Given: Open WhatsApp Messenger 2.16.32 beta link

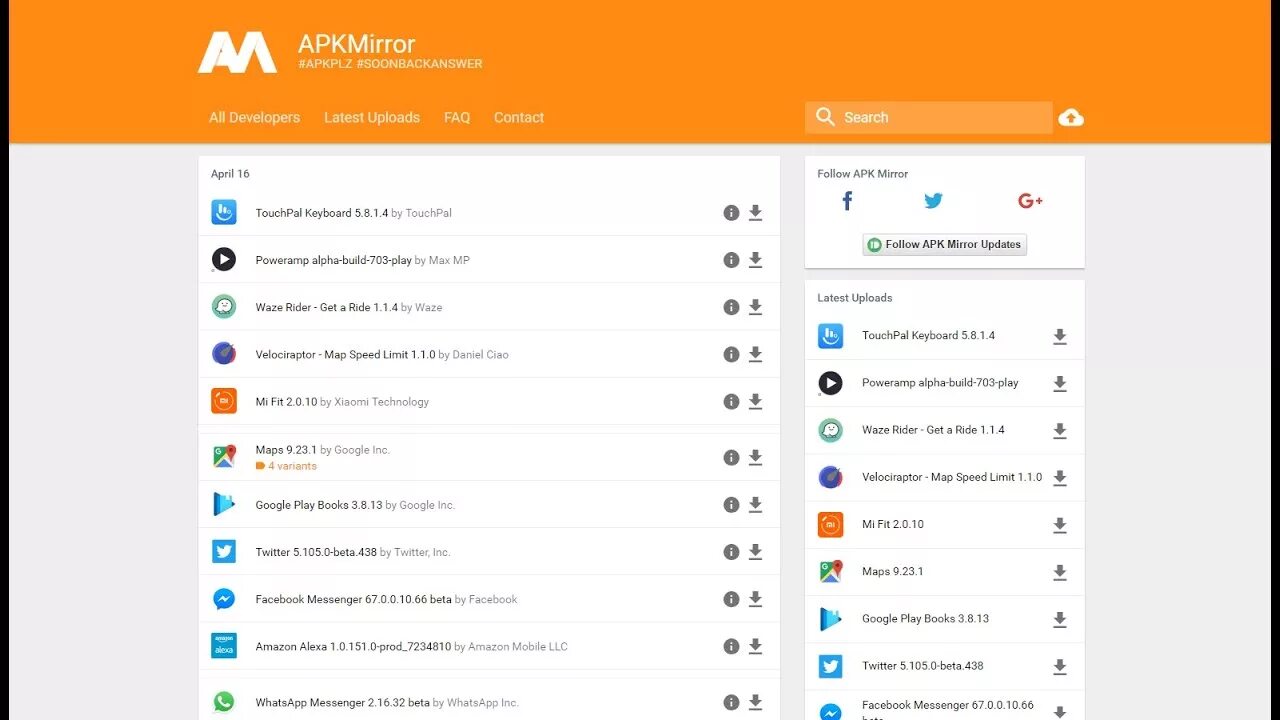Looking at the screenshot, I should [x=342, y=703].
